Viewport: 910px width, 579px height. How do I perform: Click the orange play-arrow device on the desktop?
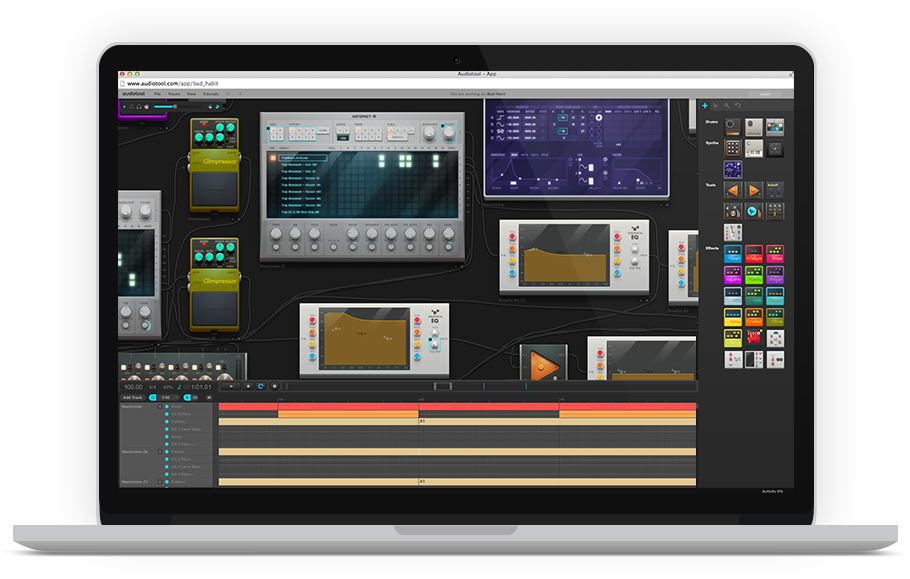pyautogui.click(x=543, y=364)
